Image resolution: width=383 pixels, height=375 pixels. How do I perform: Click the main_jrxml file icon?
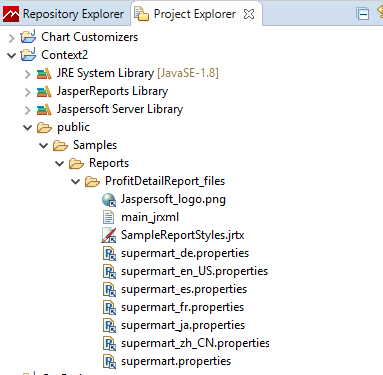109,217
